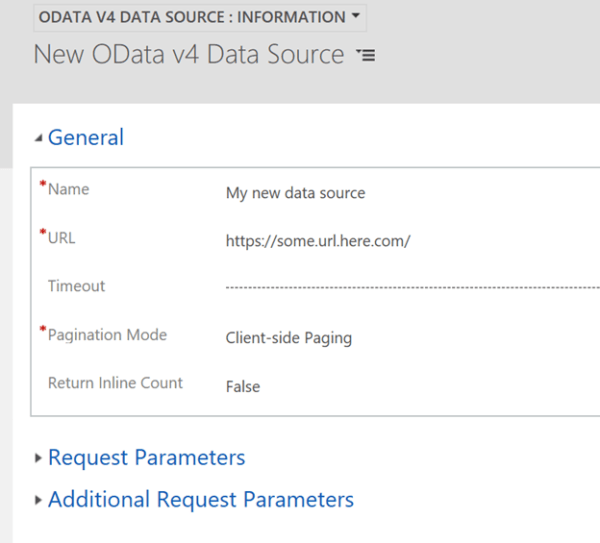The height and width of the screenshot is (543, 600).
Task: Click the Return Inline Count label
Action: click(115, 382)
